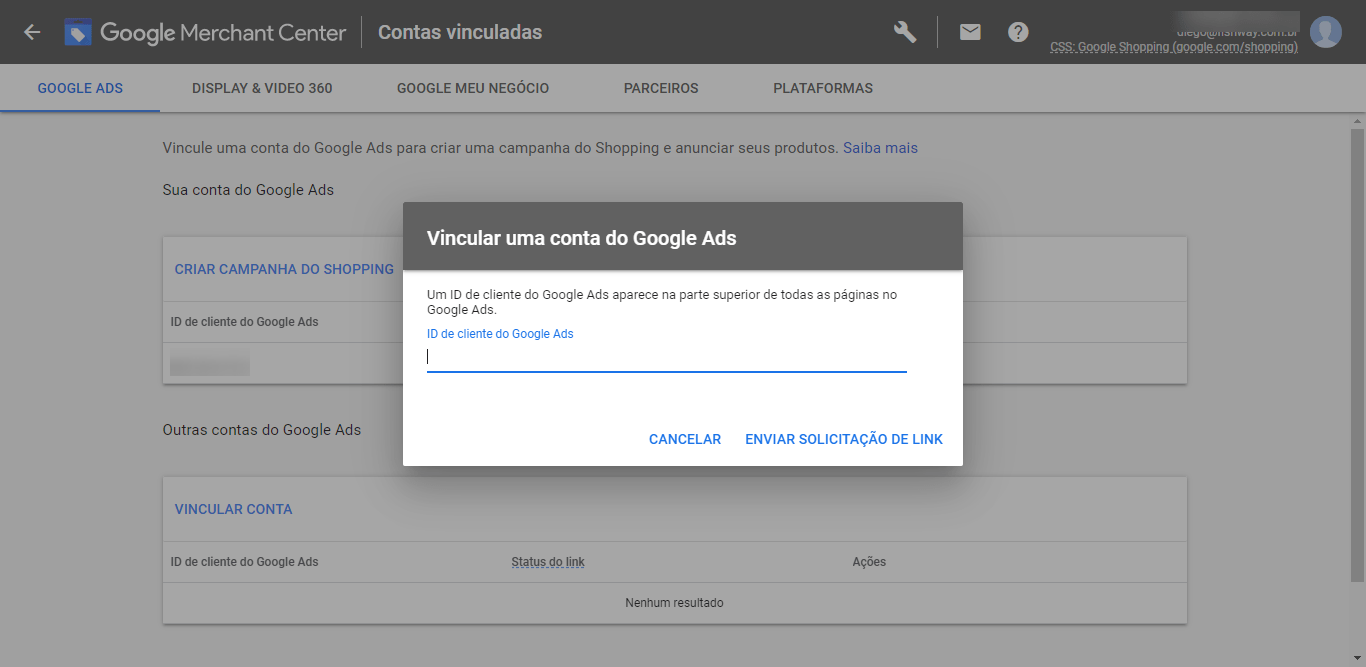Click the Outras contas do Google Ads heading

click(262, 430)
